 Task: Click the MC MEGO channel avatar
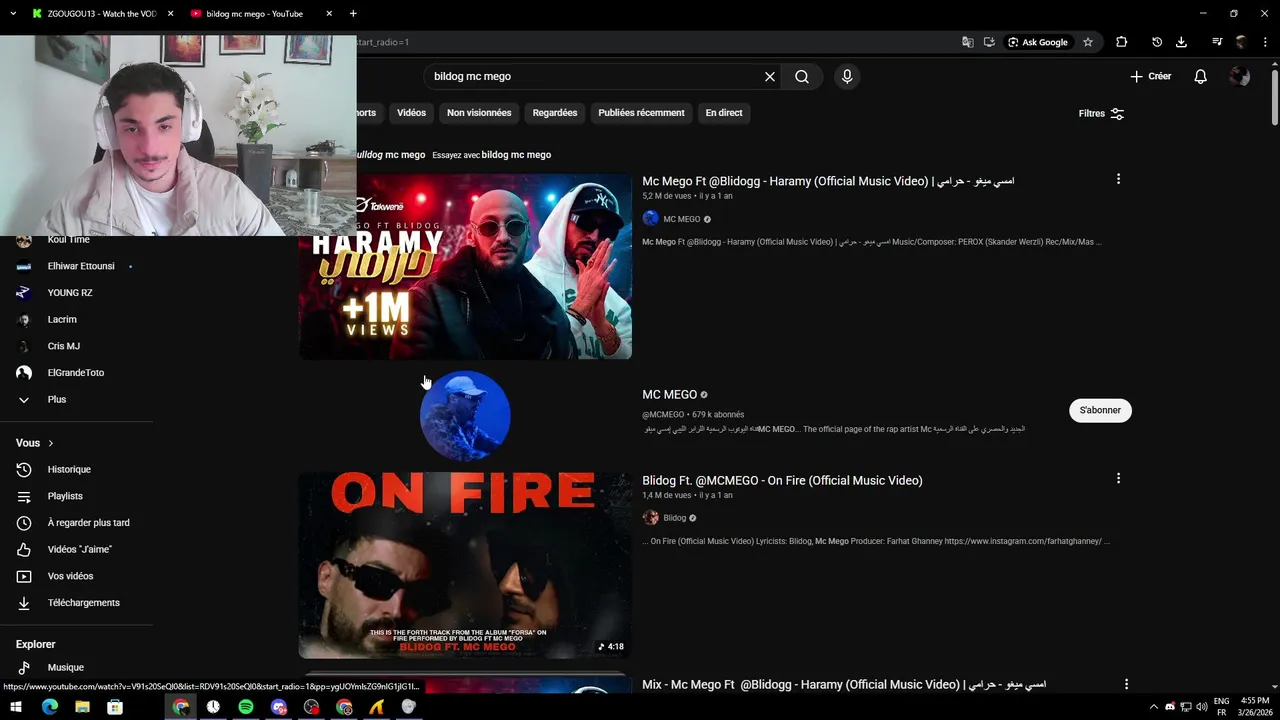(465, 416)
